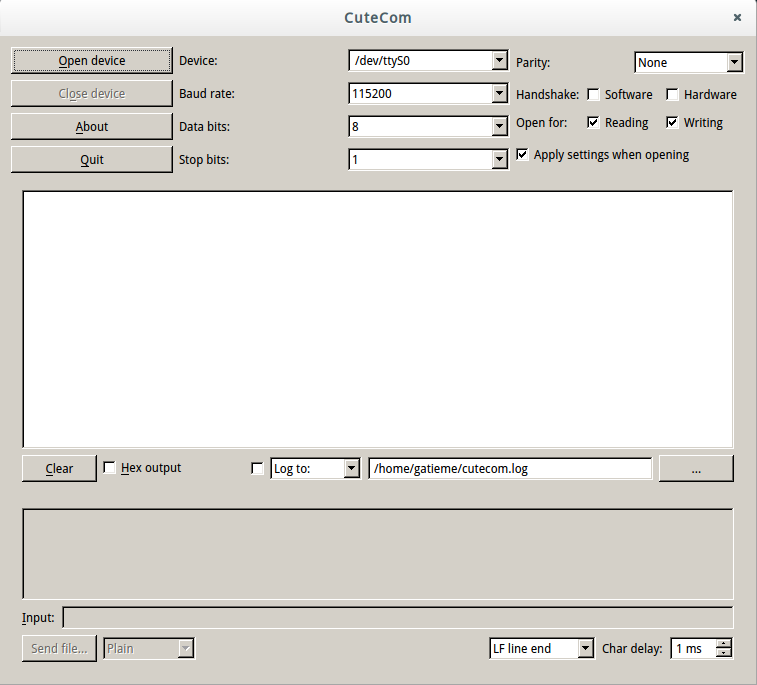
Task: Open the Plain send protocol dropdown
Action: click(x=185, y=648)
